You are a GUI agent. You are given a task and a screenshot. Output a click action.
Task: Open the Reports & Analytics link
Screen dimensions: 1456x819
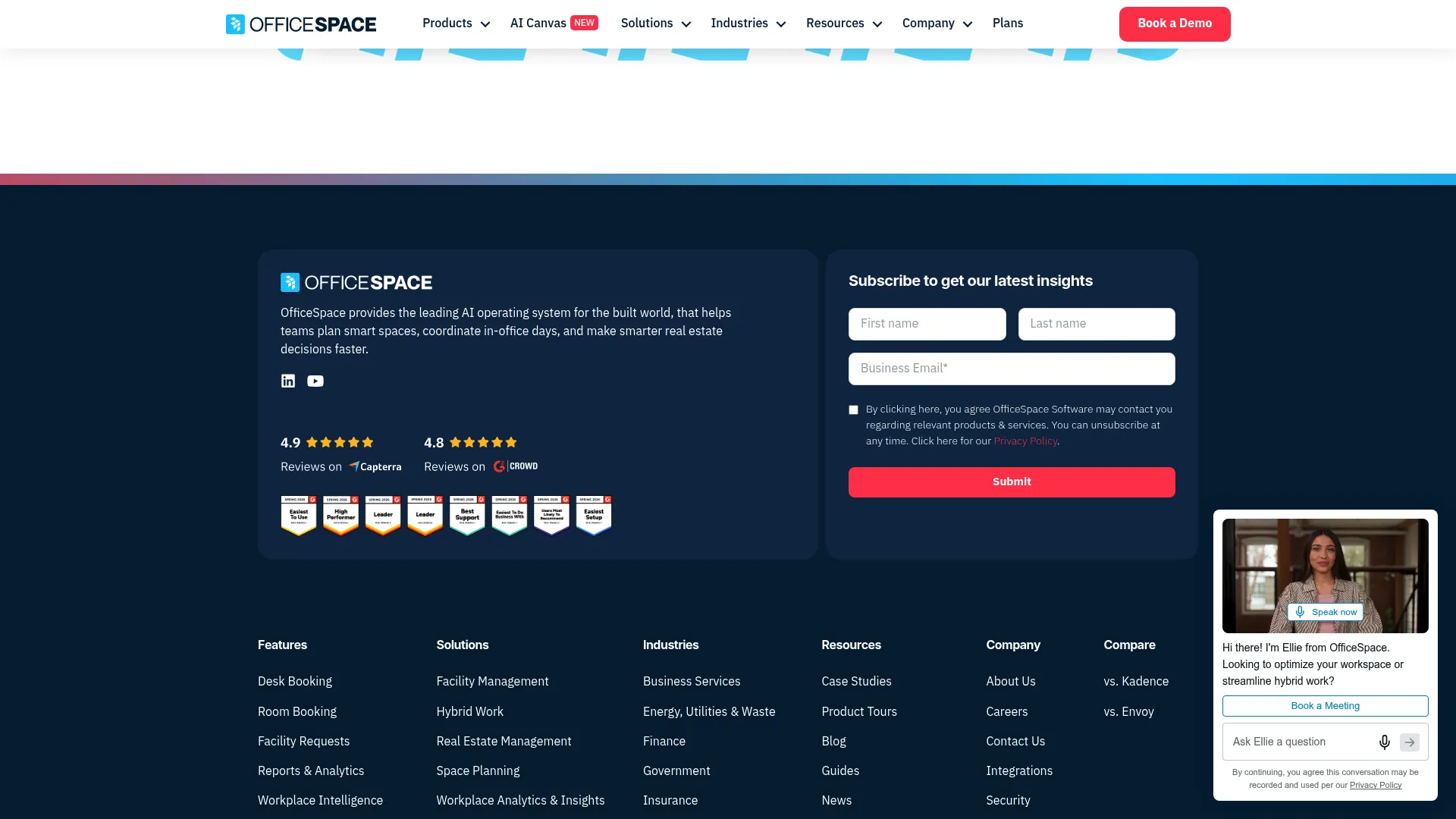311,770
